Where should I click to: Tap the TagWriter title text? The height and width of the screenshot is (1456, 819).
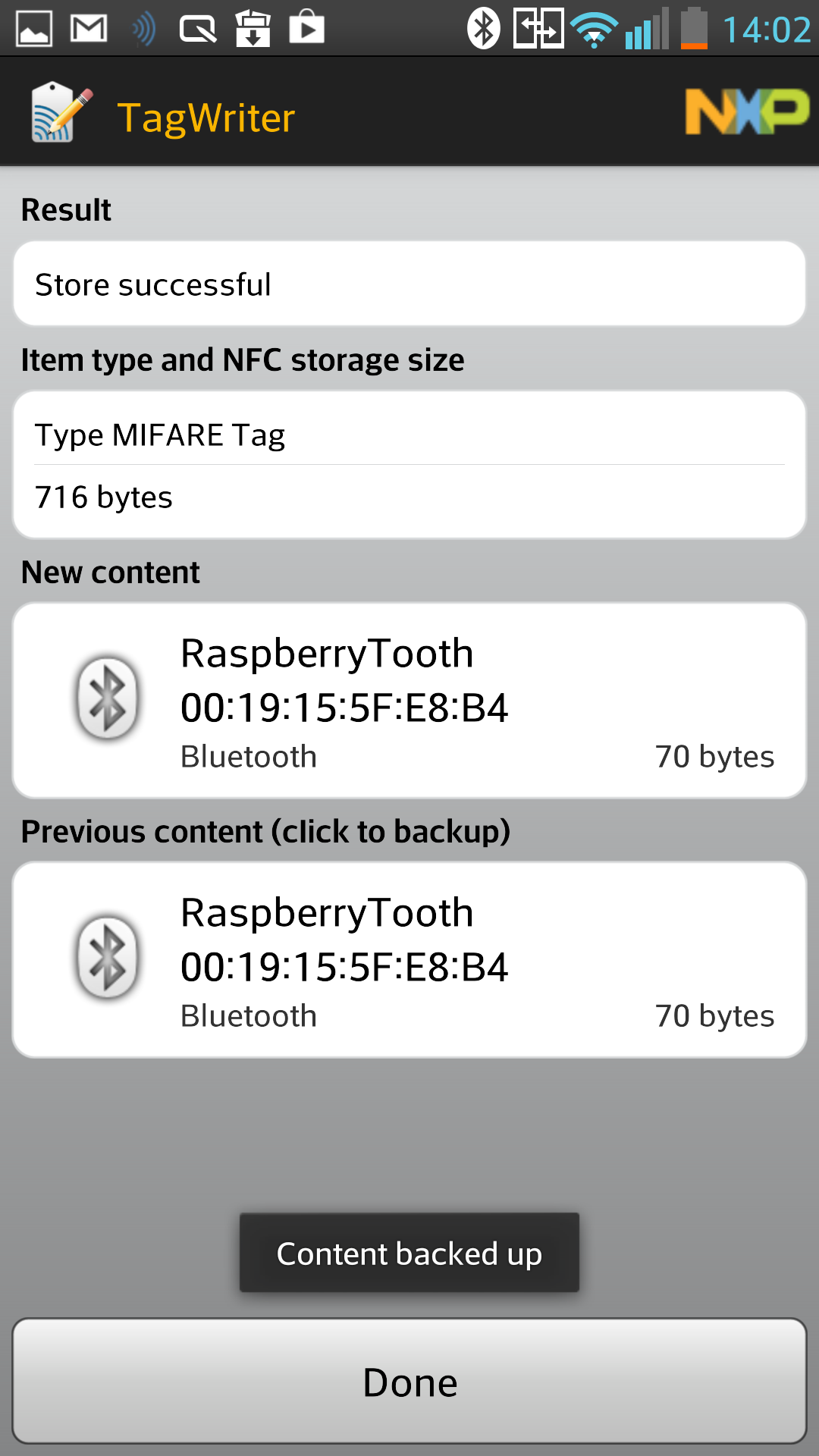(206, 118)
